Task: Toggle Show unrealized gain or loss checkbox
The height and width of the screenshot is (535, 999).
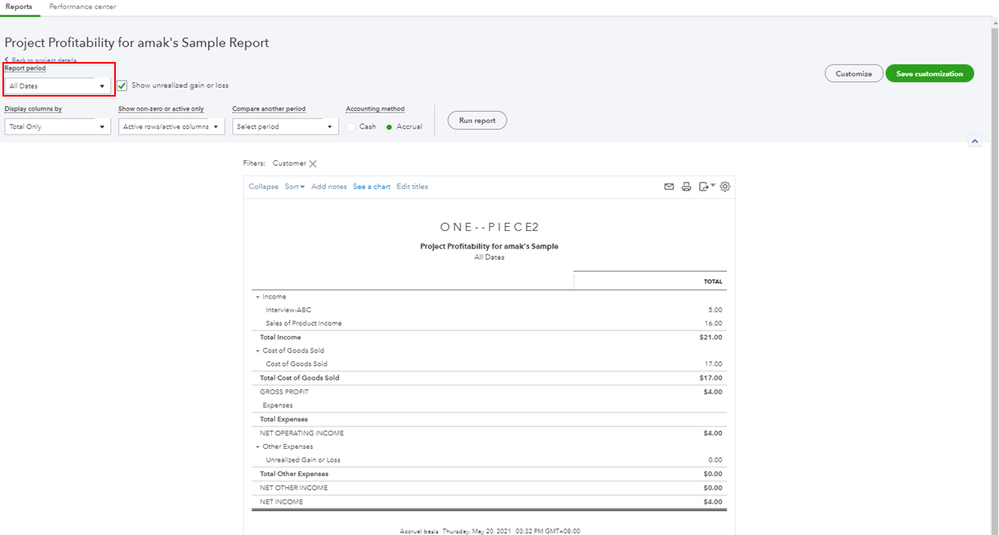Action: coord(122,86)
